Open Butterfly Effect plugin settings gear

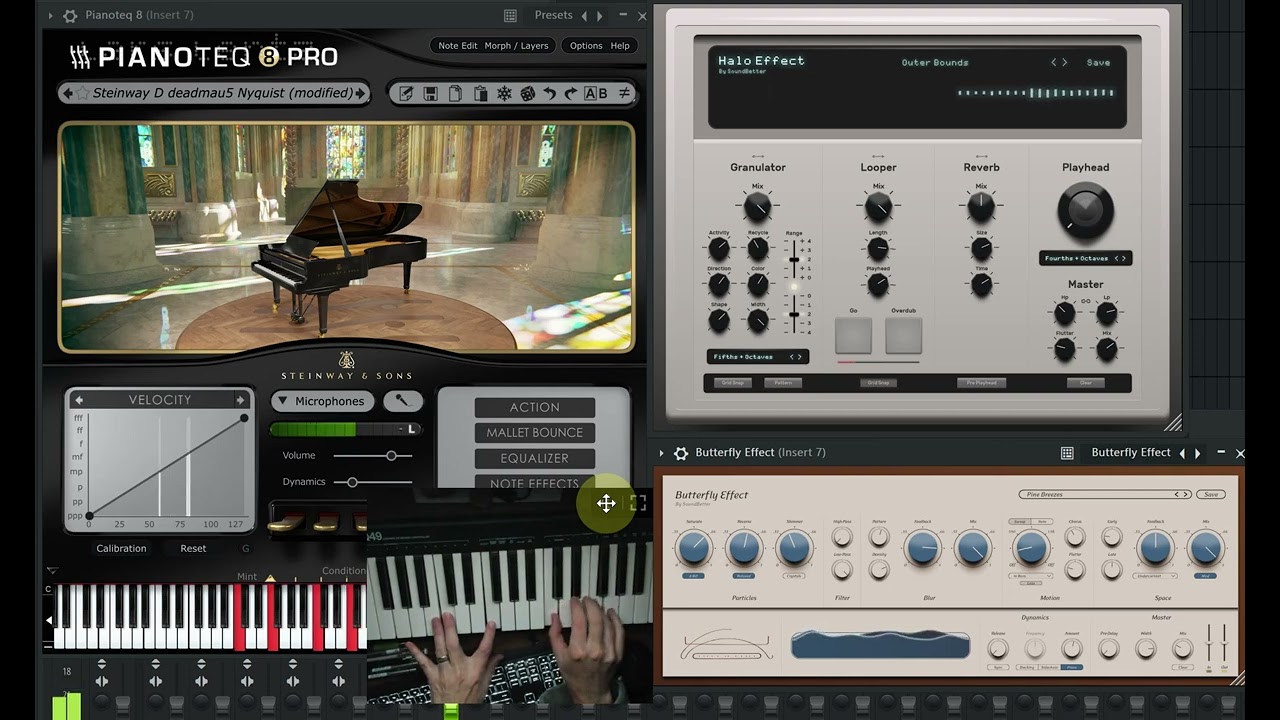681,453
